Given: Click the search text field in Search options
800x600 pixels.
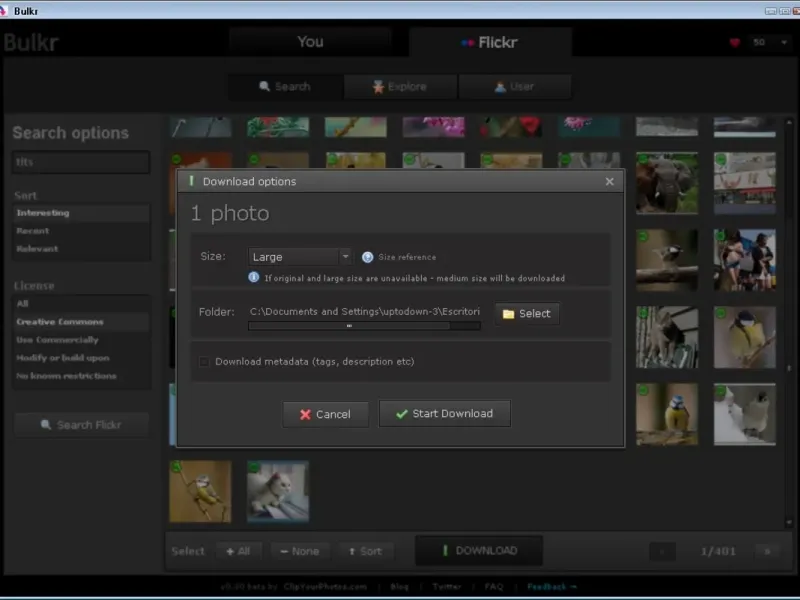Looking at the screenshot, I should pos(81,162).
